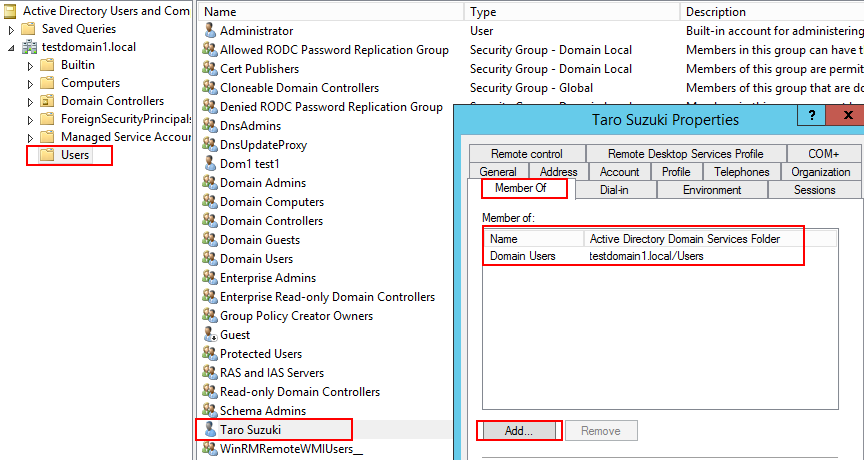
Task: Click the Enterprise Admins group icon
Action: (x=210, y=278)
